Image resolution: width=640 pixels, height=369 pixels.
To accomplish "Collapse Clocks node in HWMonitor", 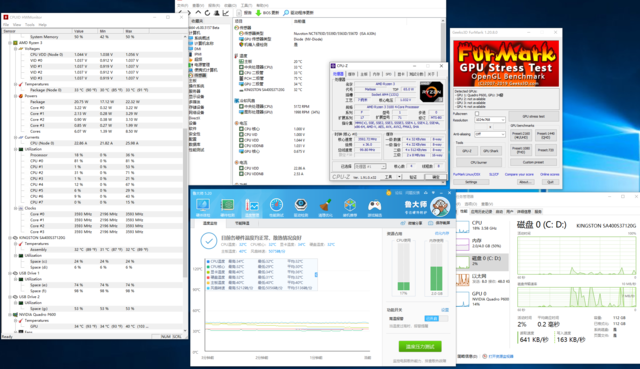I will [x=16, y=208].
